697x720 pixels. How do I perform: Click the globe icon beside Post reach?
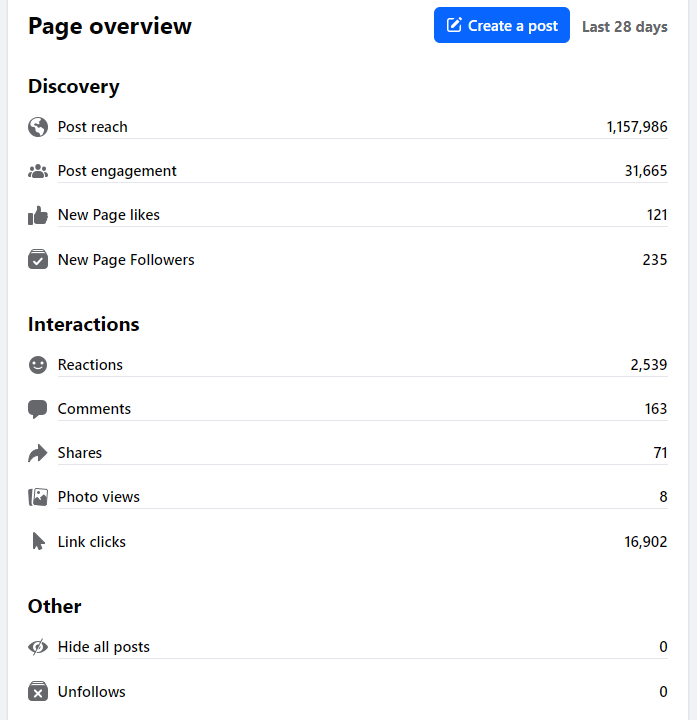click(x=38, y=127)
